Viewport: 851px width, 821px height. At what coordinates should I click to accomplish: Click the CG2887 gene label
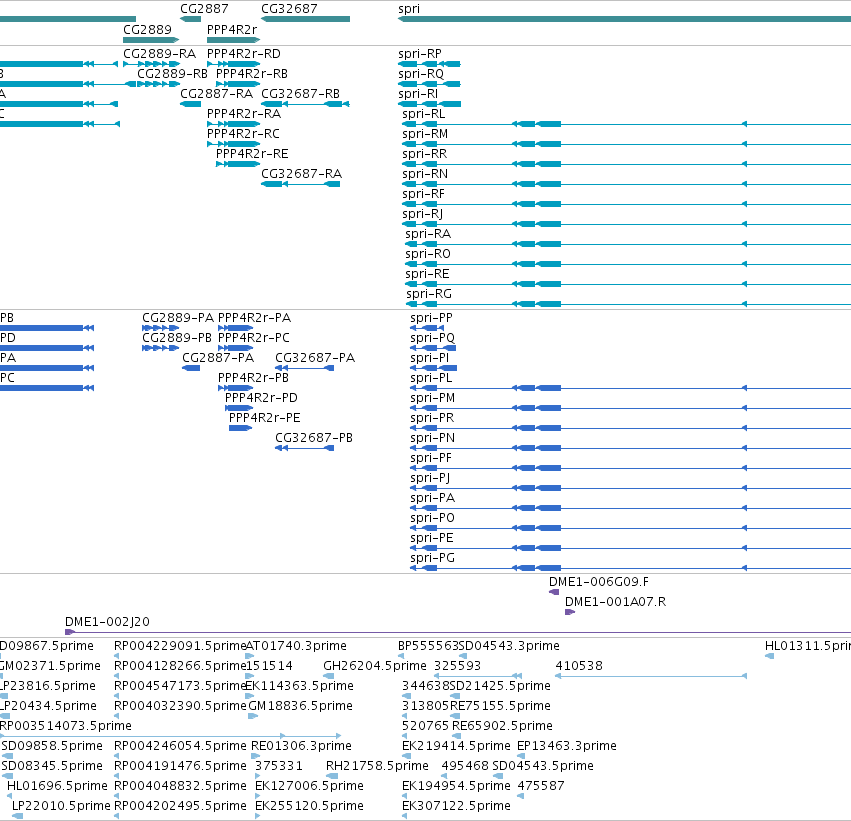click(204, 9)
